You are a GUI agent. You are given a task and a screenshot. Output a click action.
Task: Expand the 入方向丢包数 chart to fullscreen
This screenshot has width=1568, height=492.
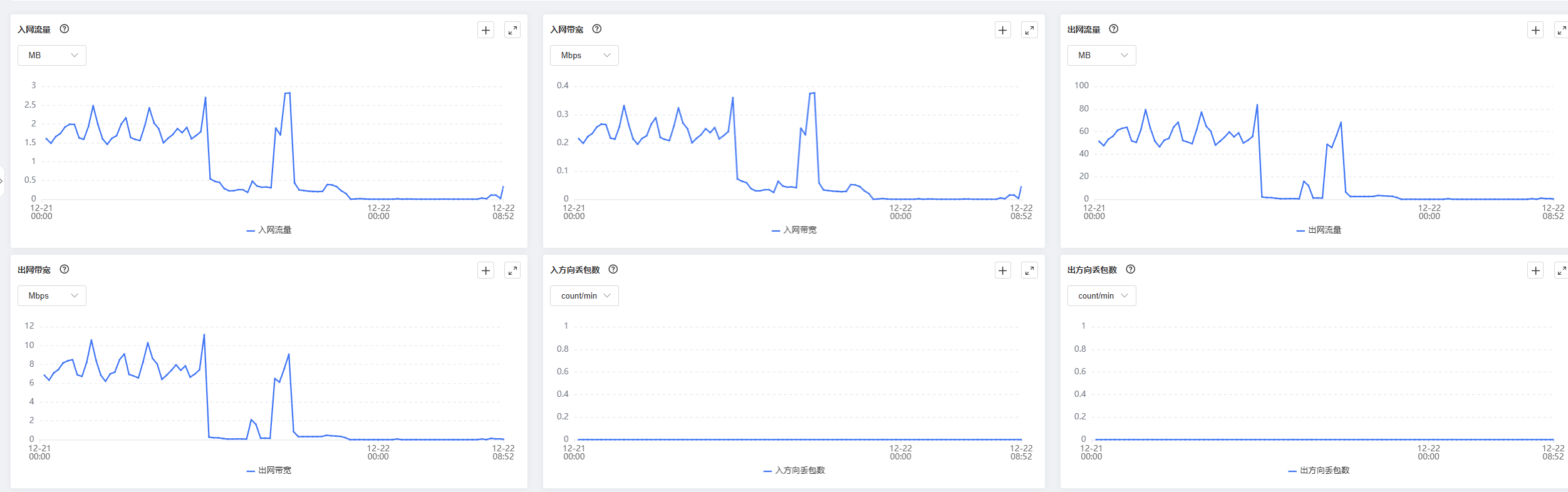(x=1029, y=270)
